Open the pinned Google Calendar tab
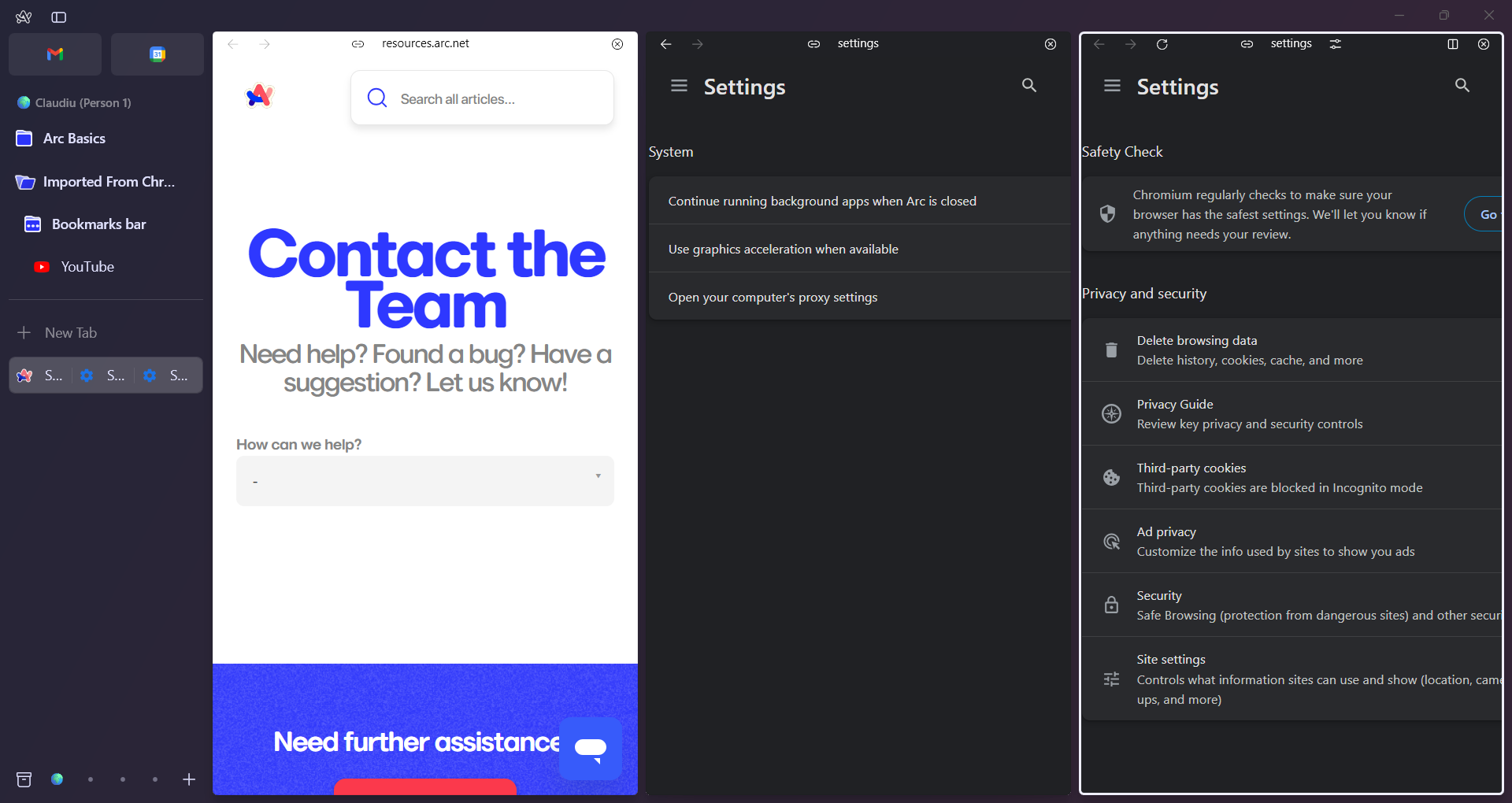The width and height of the screenshot is (1512, 803). (x=157, y=54)
